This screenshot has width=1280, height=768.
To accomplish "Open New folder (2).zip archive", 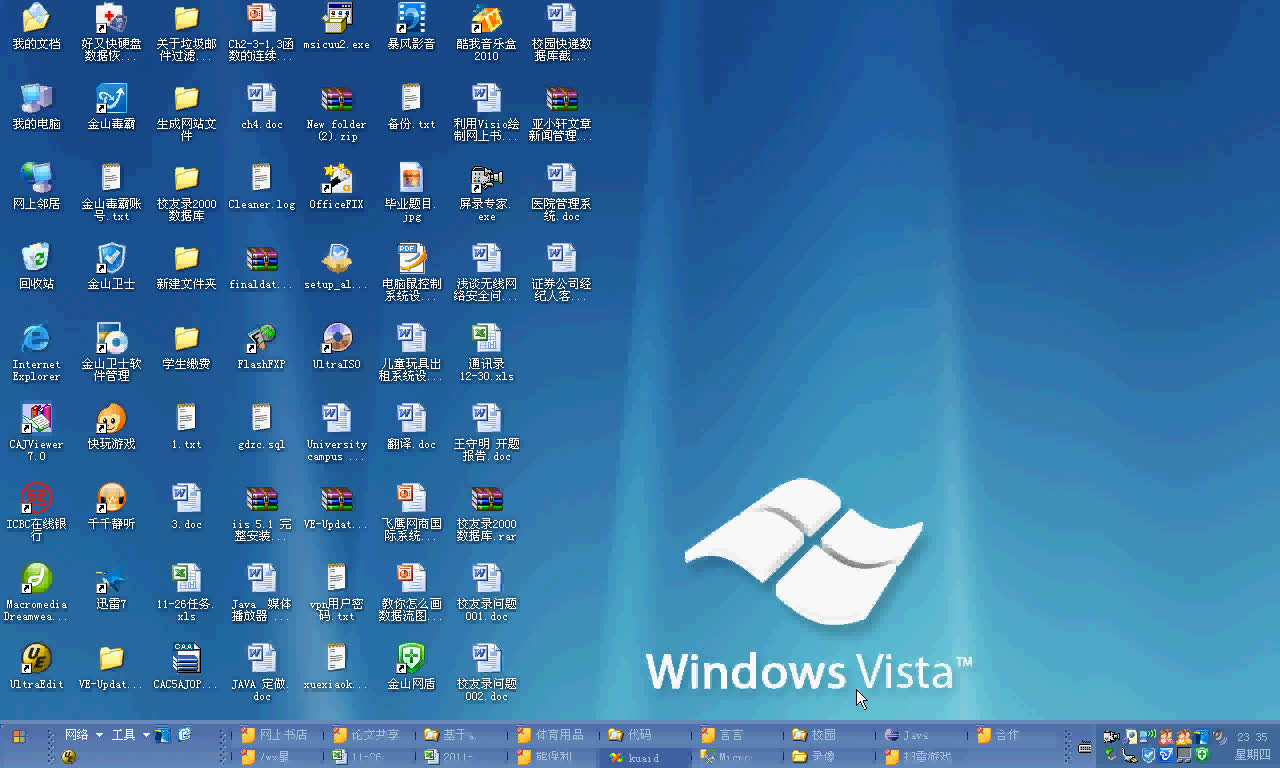I will [337, 113].
